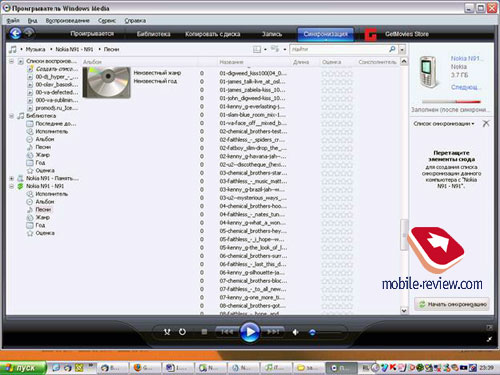Clear the sync list with X icon
This screenshot has height=375, width=500.
pos(486,123)
